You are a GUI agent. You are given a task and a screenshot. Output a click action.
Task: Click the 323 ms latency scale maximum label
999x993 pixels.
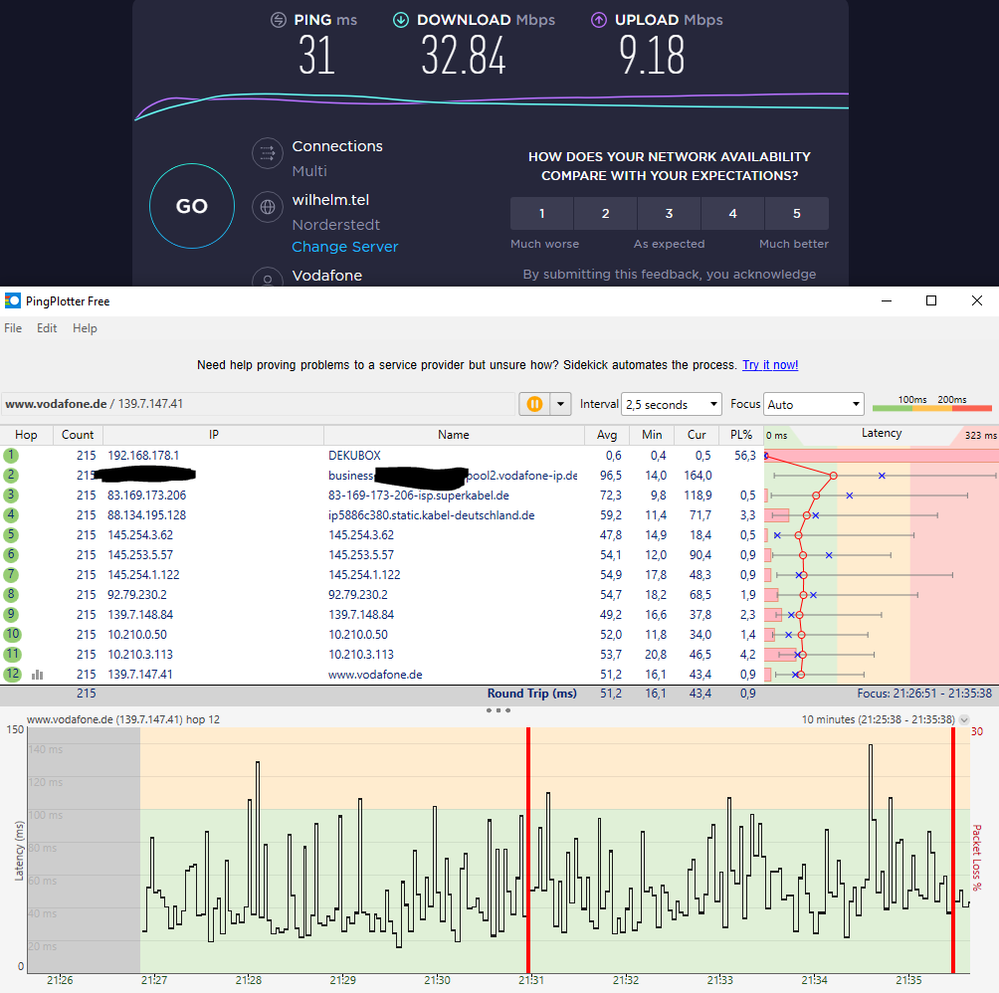click(981, 436)
